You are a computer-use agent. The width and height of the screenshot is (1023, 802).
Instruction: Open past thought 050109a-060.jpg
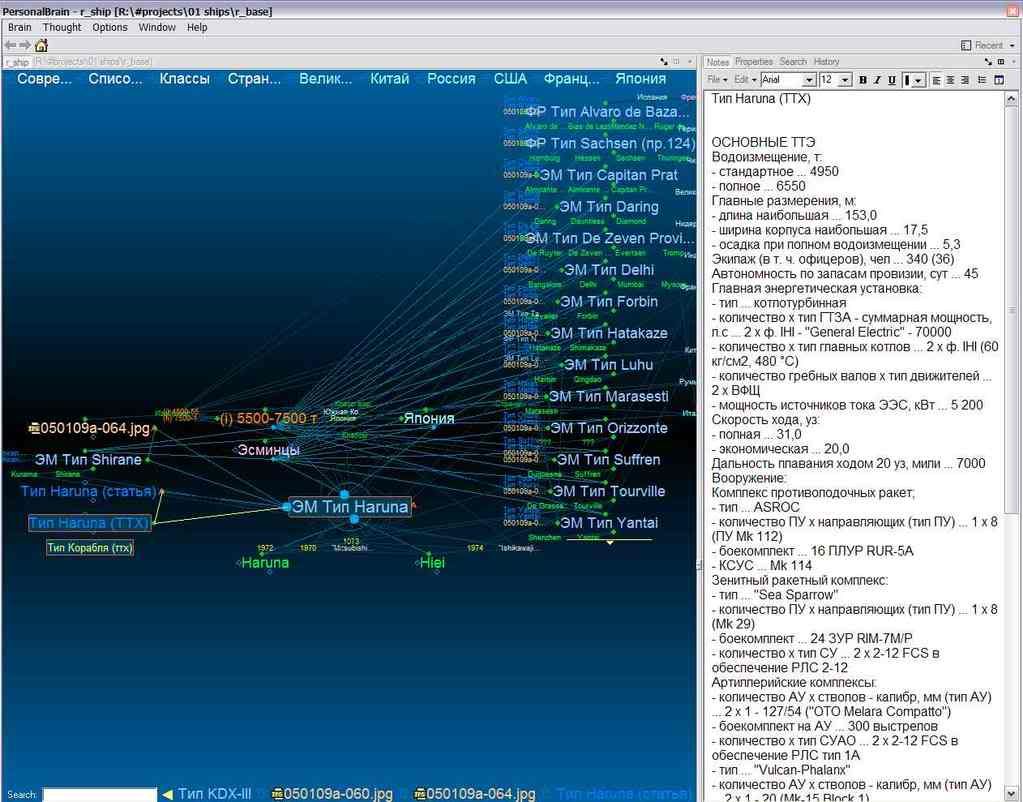tap(331, 794)
